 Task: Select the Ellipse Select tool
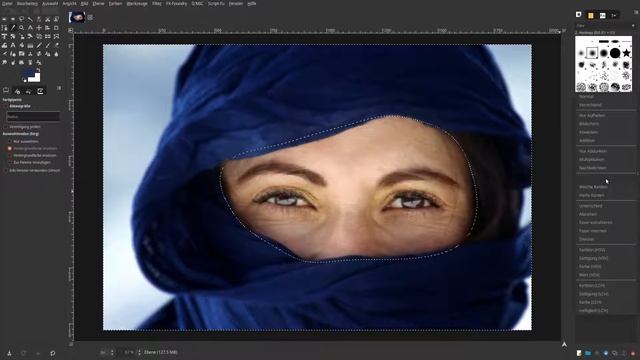point(13,19)
